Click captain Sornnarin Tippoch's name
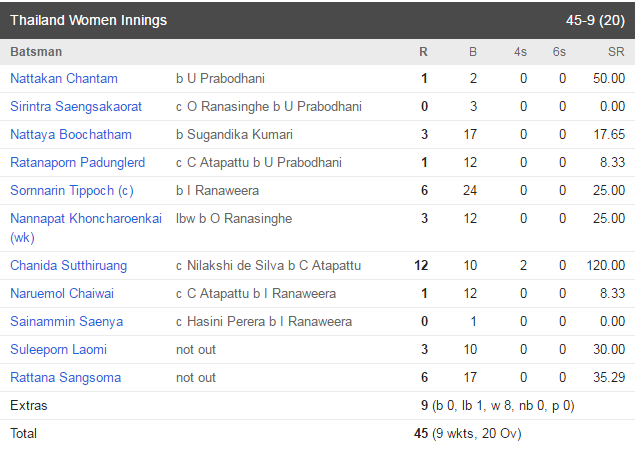The image size is (636, 454). [72, 190]
